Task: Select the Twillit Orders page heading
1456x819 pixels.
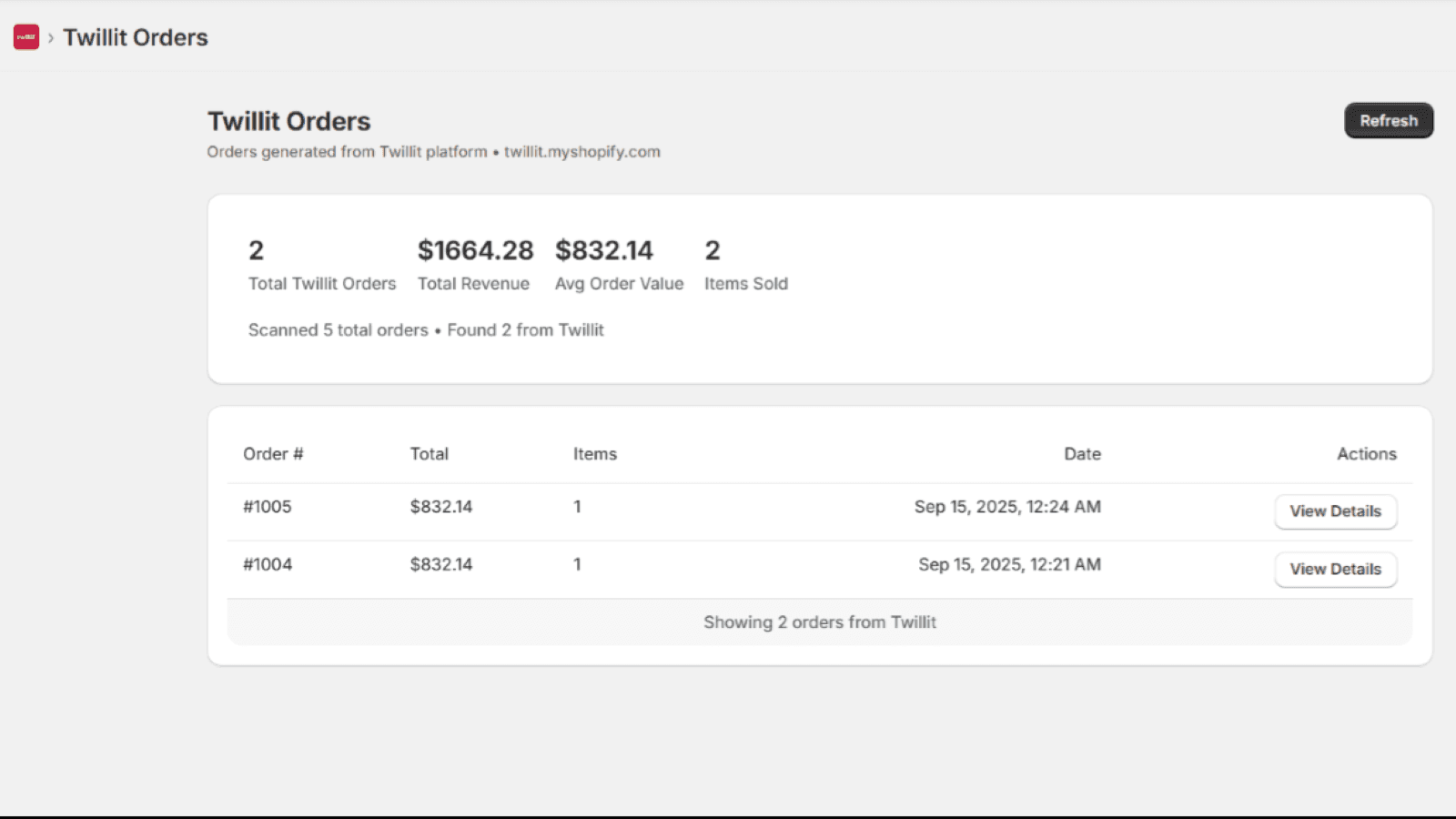Action: pyautogui.click(x=289, y=121)
